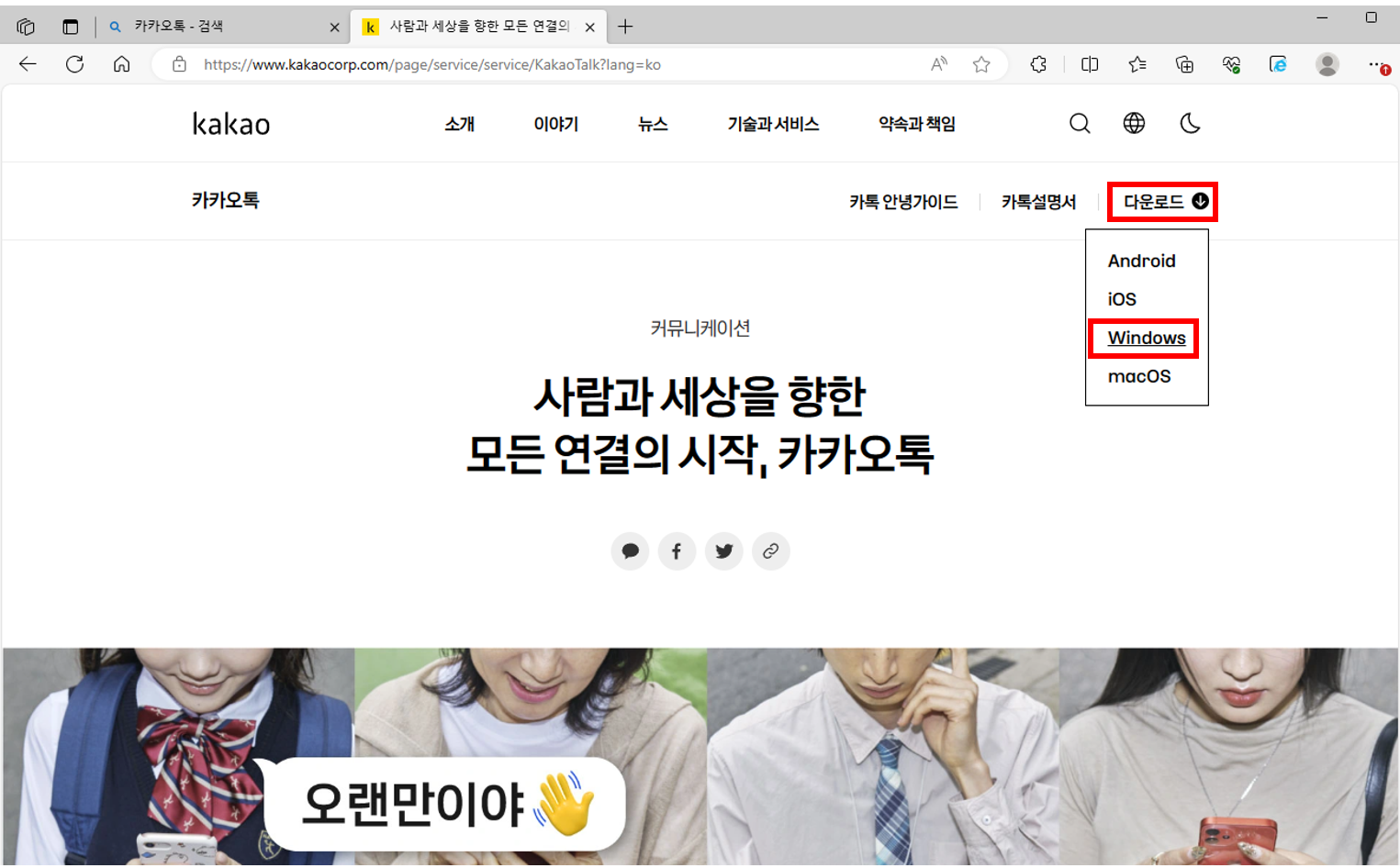Click the 커뮤니케이션 category label
This screenshot has height=868, width=1400.
(700, 328)
